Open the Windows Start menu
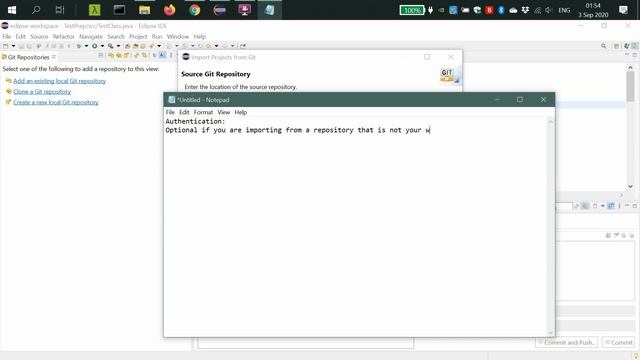Screen dimensions: 640x360 (12, 10)
